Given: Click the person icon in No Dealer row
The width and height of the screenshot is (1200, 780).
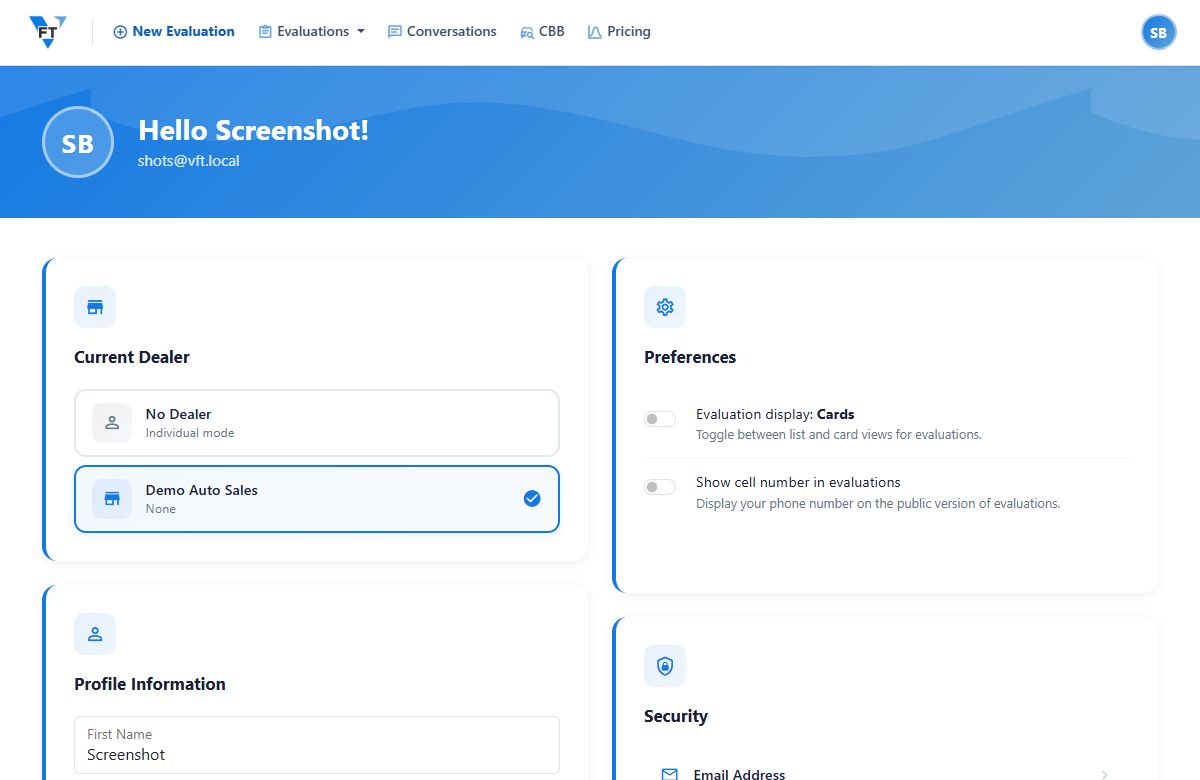Looking at the screenshot, I should (112, 423).
